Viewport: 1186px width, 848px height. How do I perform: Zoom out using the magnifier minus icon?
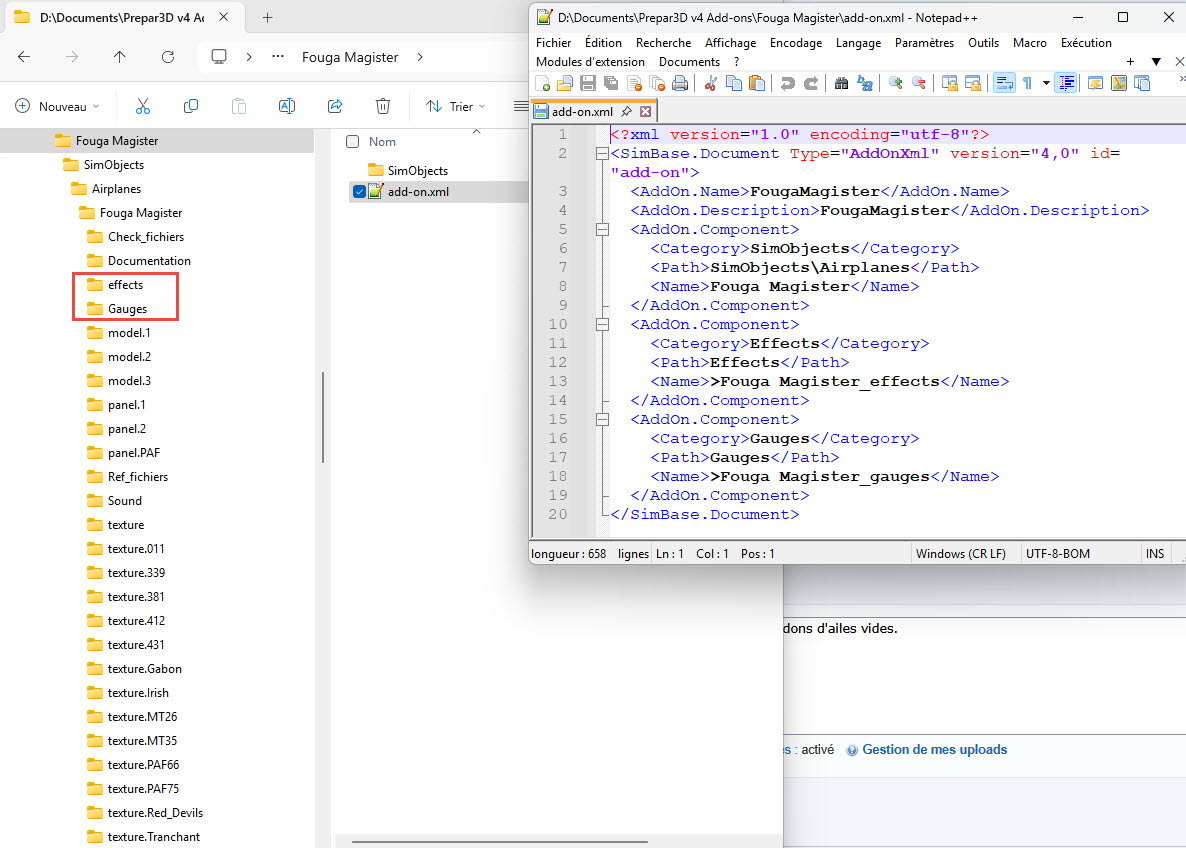pyautogui.click(x=919, y=83)
